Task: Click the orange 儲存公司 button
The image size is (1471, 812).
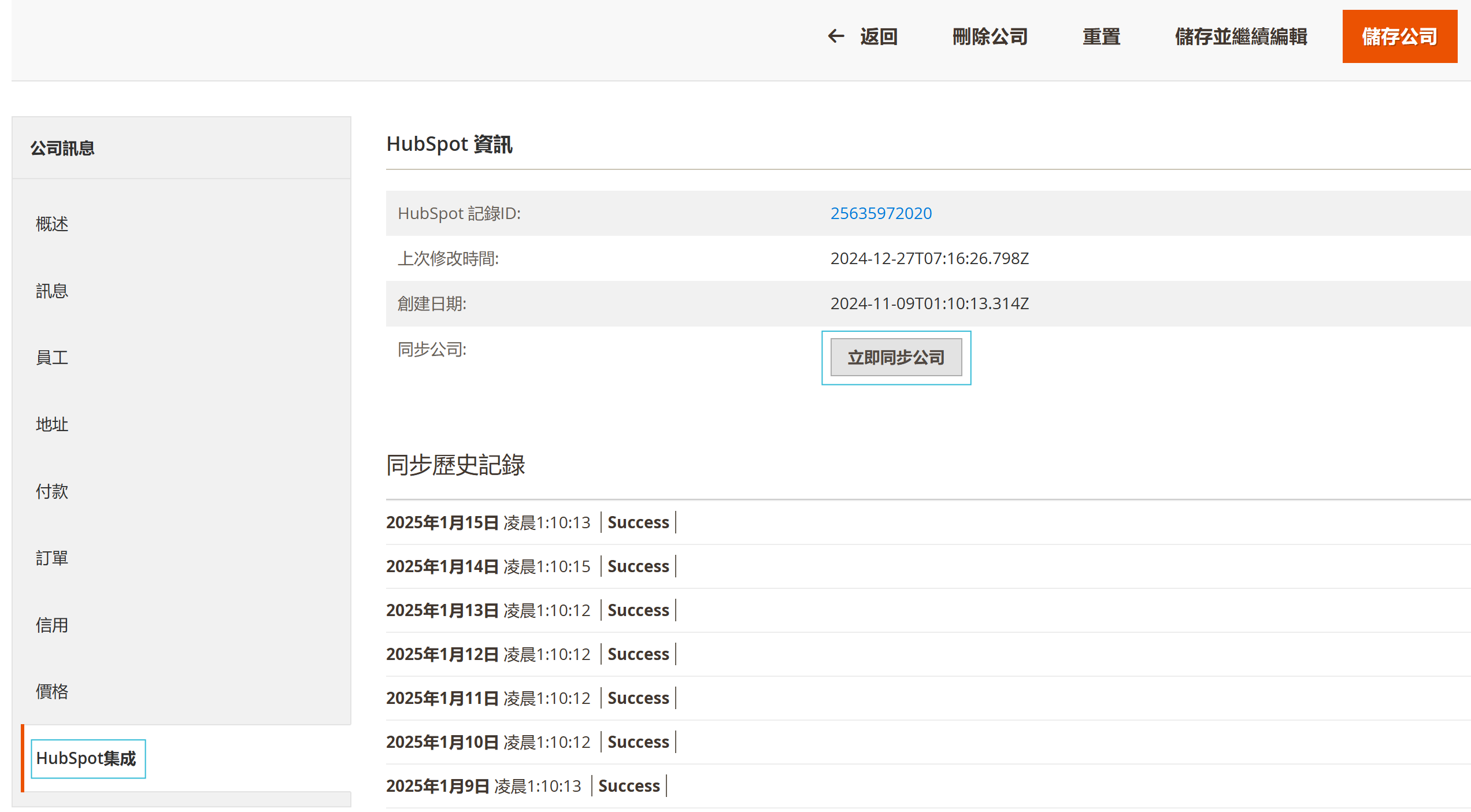Action: [x=1399, y=36]
